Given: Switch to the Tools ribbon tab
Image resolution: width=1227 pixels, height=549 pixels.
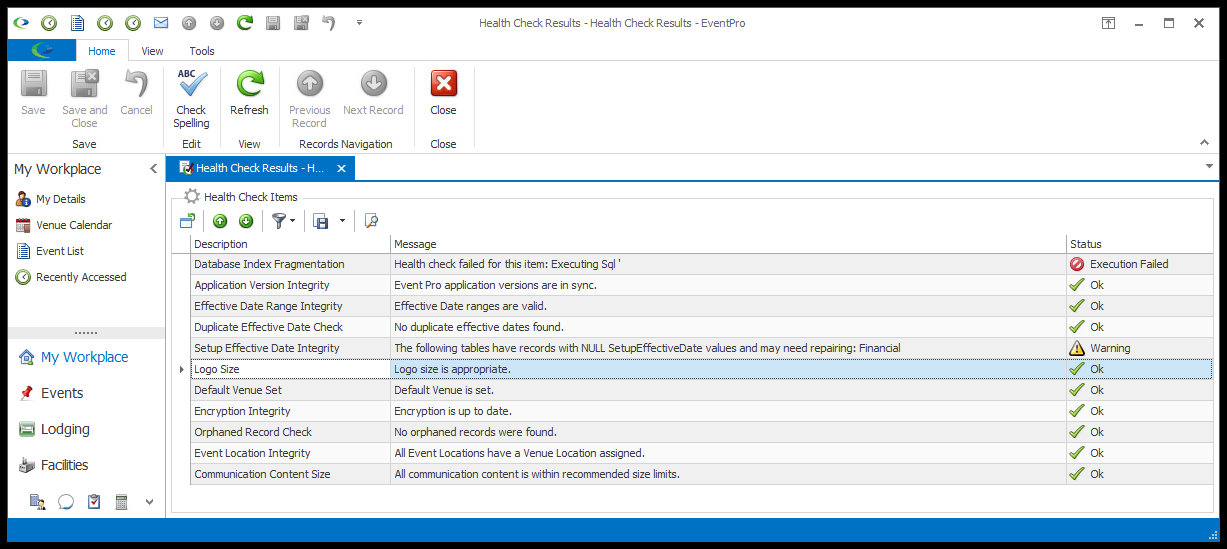Looking at the screenshot, I should (202, 51).
